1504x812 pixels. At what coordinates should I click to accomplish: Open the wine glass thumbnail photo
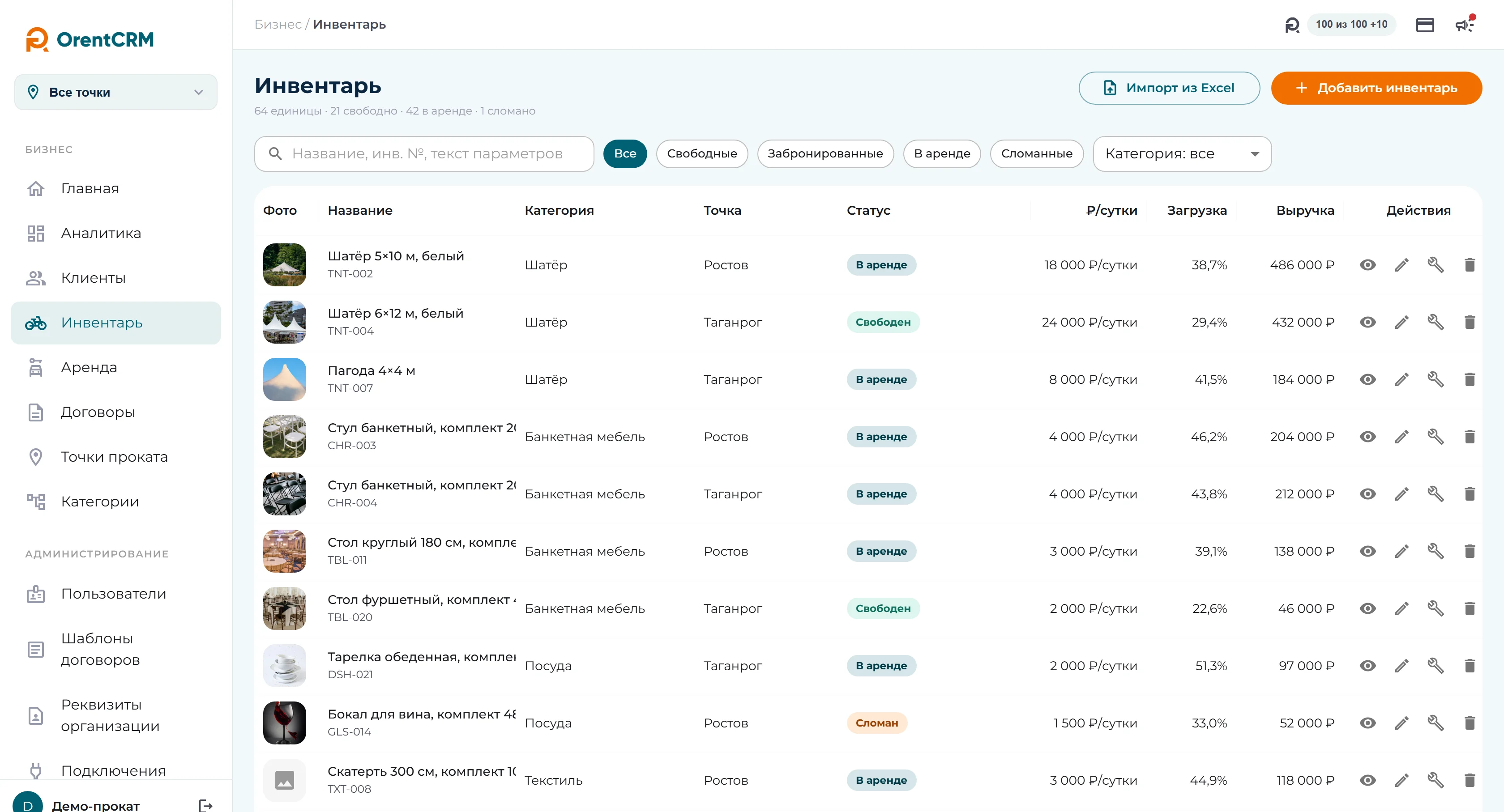tap(284, 723)
